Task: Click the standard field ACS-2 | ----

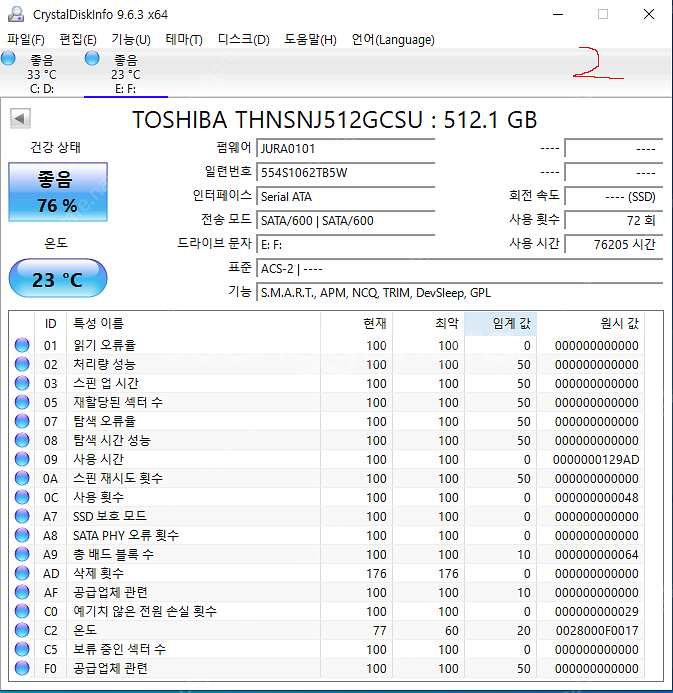Action: pyautogui.click(x=460, y=268)
